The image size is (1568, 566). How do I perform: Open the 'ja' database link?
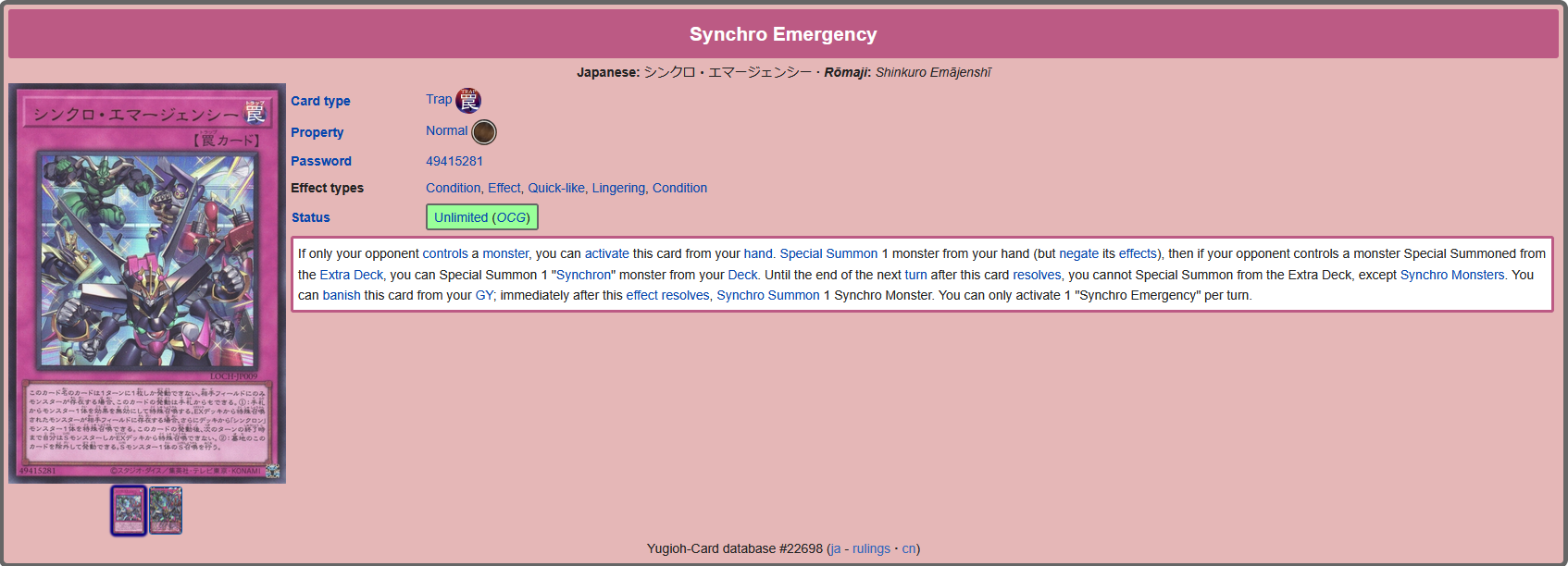pos(836,548)
